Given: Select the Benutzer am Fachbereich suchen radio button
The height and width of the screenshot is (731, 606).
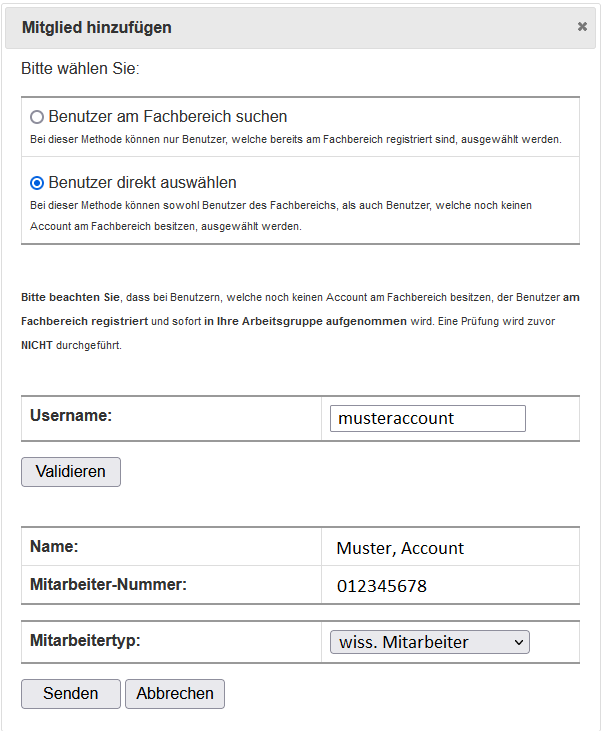Looking at the screenshot, I should point(37,117).
